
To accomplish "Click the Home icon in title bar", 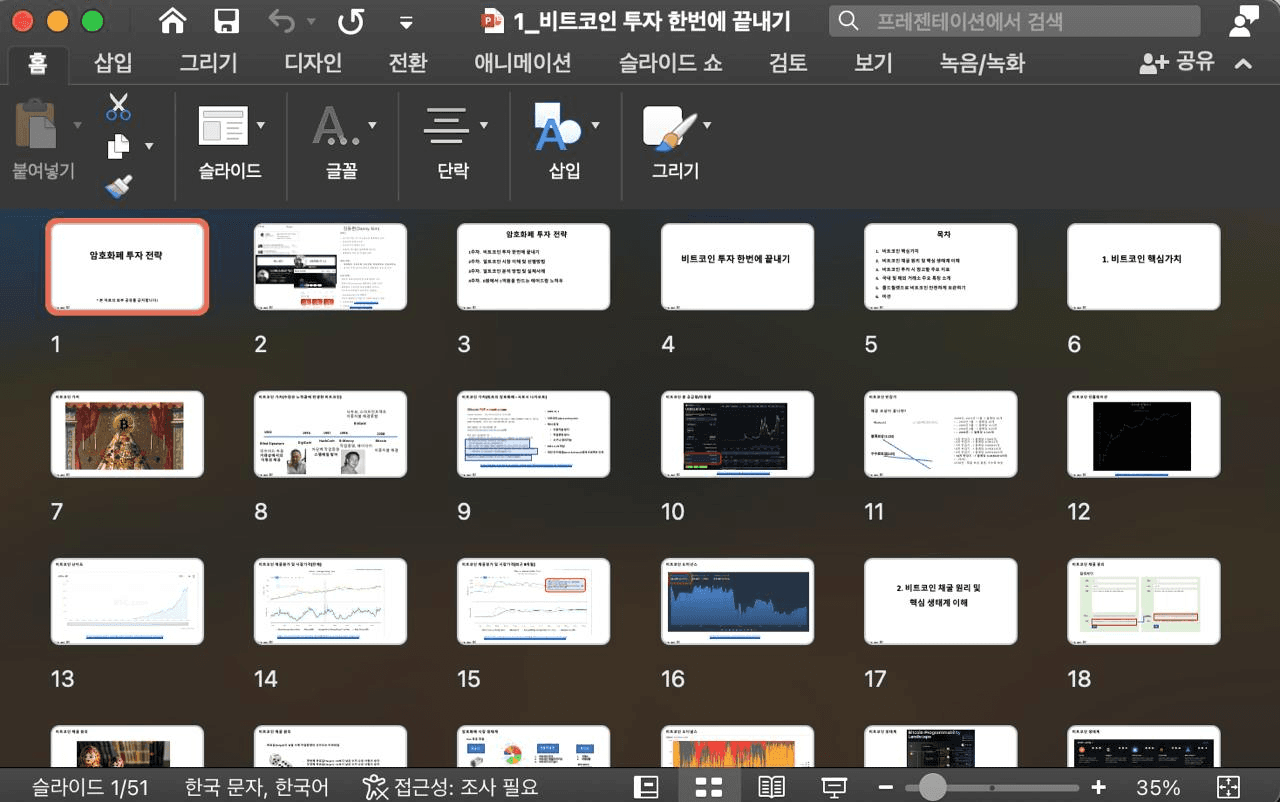I will click(173, 20).
